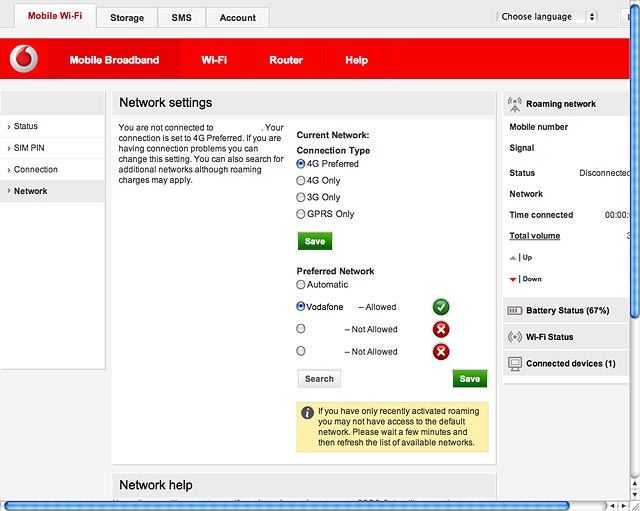The height and width of the screenshot is (511, 640).
Task: Expand the Wi-Fi Status section
Action: pyautogui.click(x=566, y=337)
